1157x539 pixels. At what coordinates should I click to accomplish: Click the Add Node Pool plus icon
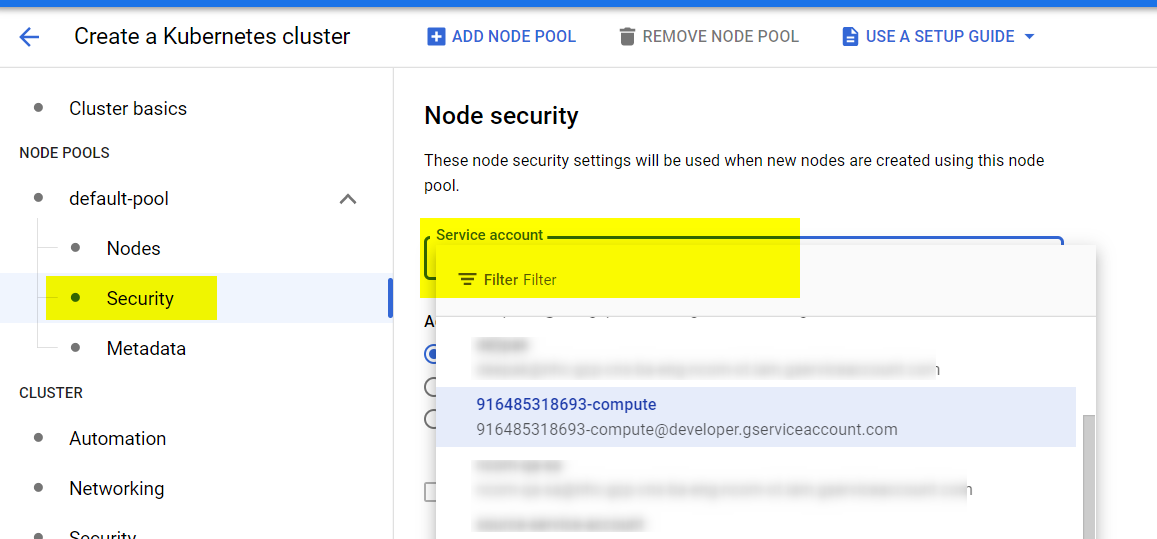coord(436,36)
